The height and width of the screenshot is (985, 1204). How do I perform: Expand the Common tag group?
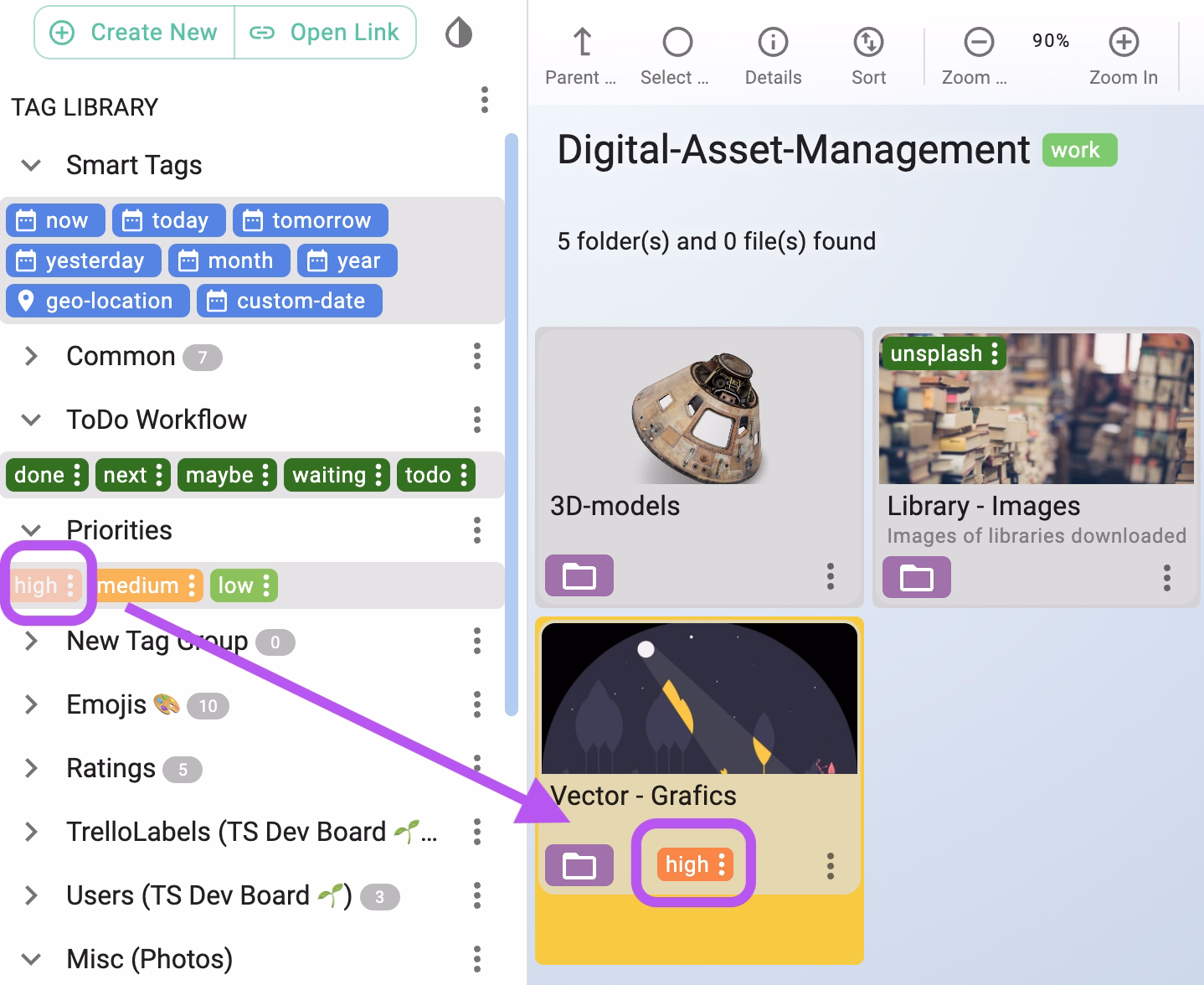31,356
